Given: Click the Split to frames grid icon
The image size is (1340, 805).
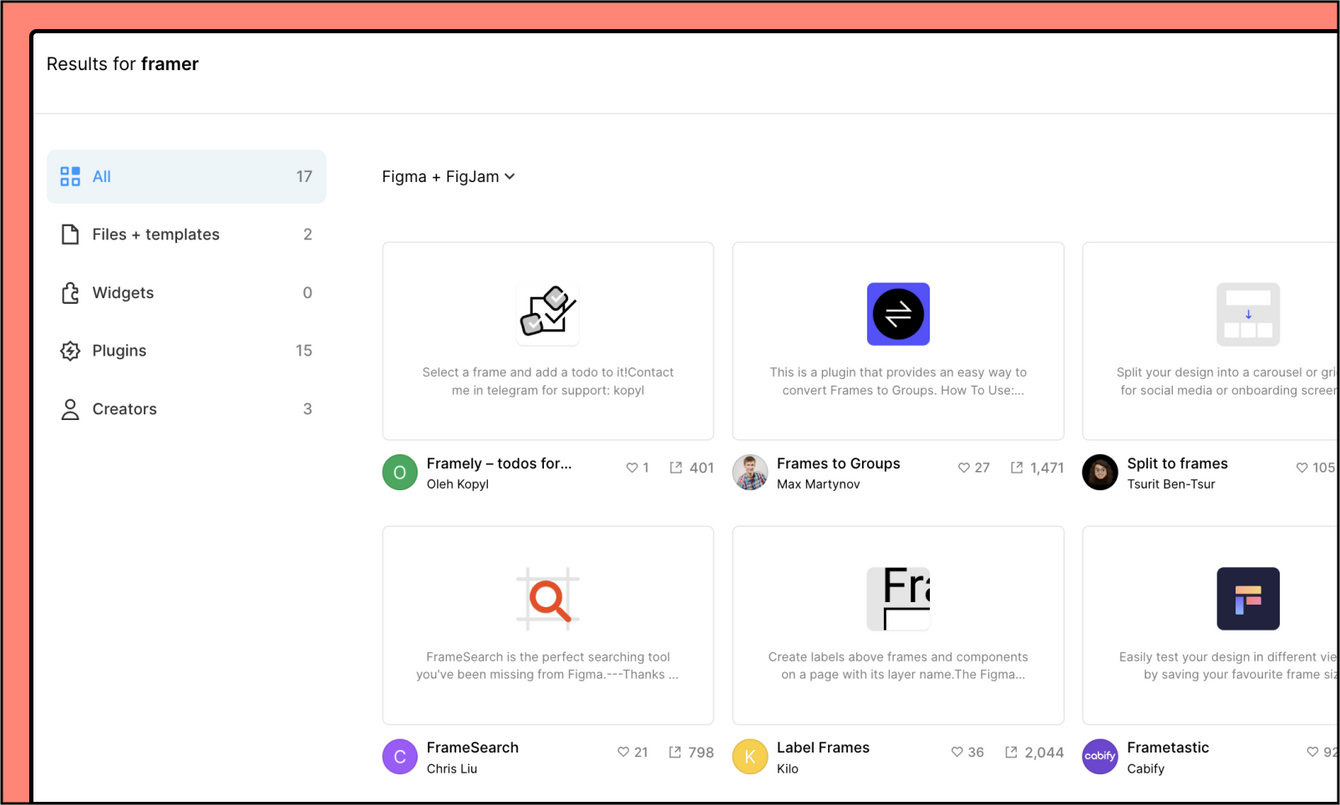Looking at the screenshot, I should pyautogui.click(x=1248, y=314).
